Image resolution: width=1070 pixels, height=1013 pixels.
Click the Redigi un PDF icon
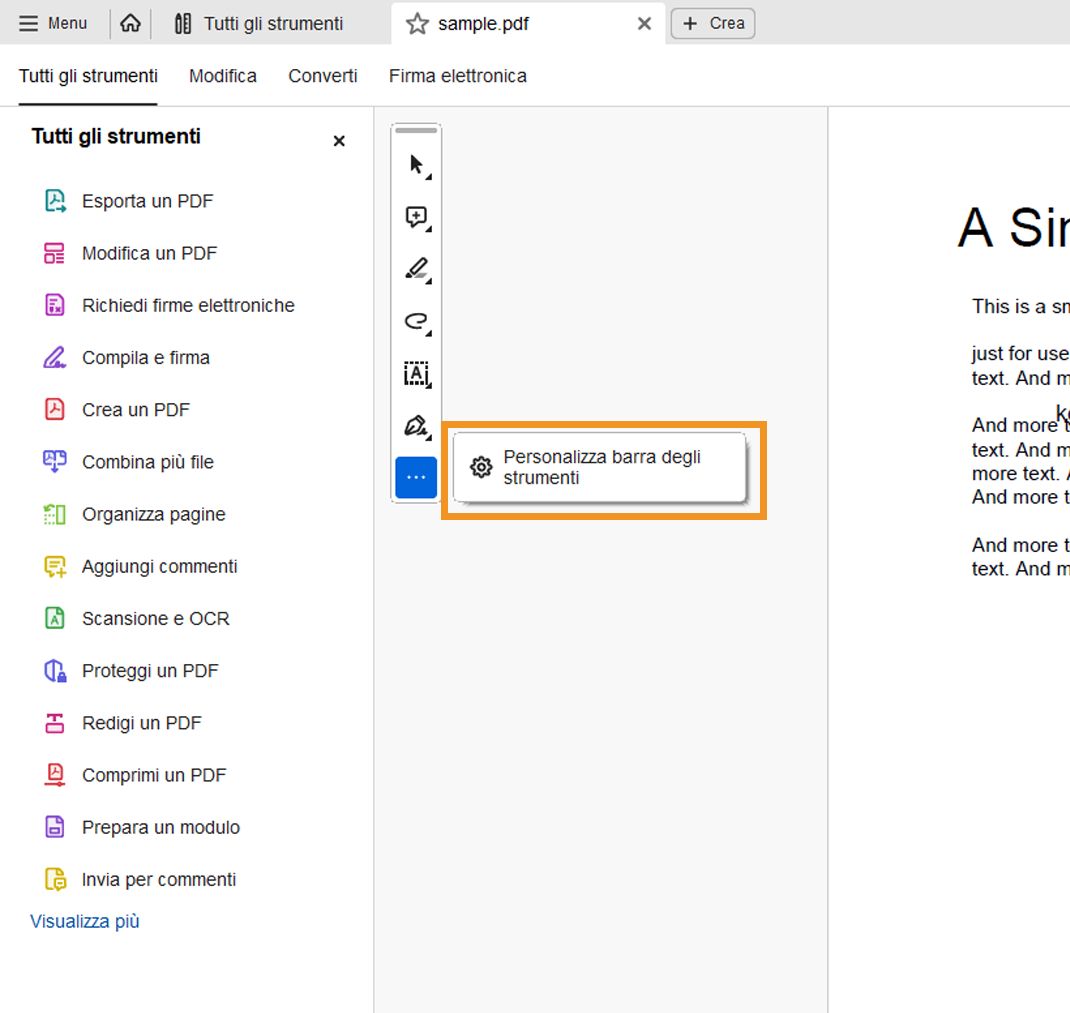click(55, 723)
